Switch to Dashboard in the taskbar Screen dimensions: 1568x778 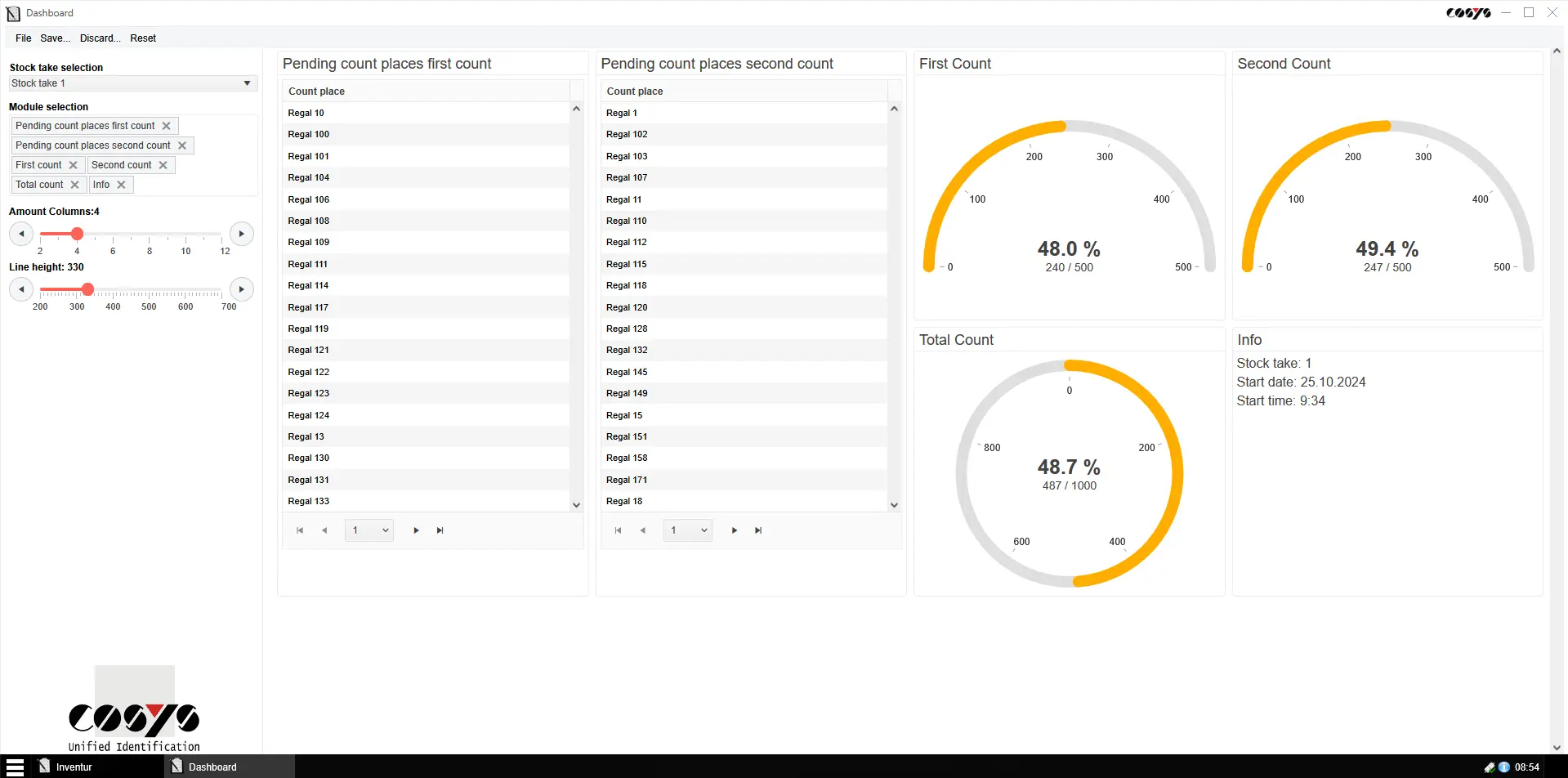click(229, 767)
